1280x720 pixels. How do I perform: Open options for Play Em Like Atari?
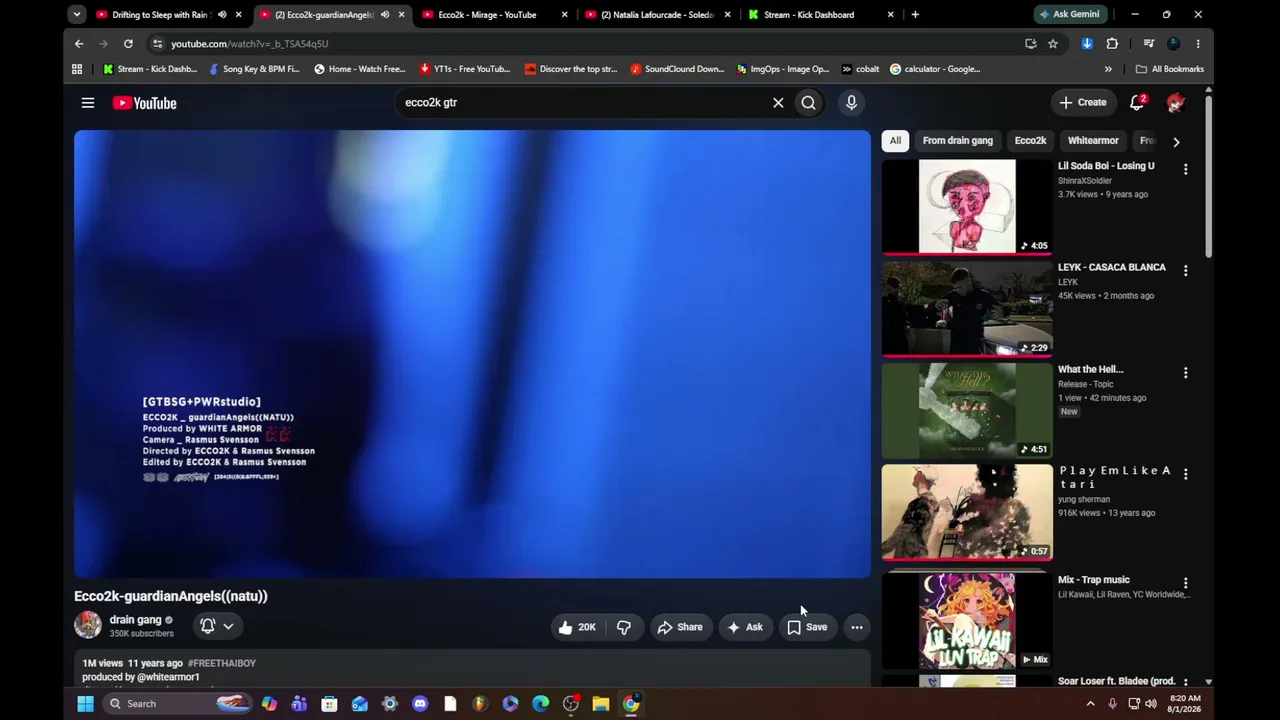pos(1185,474)
